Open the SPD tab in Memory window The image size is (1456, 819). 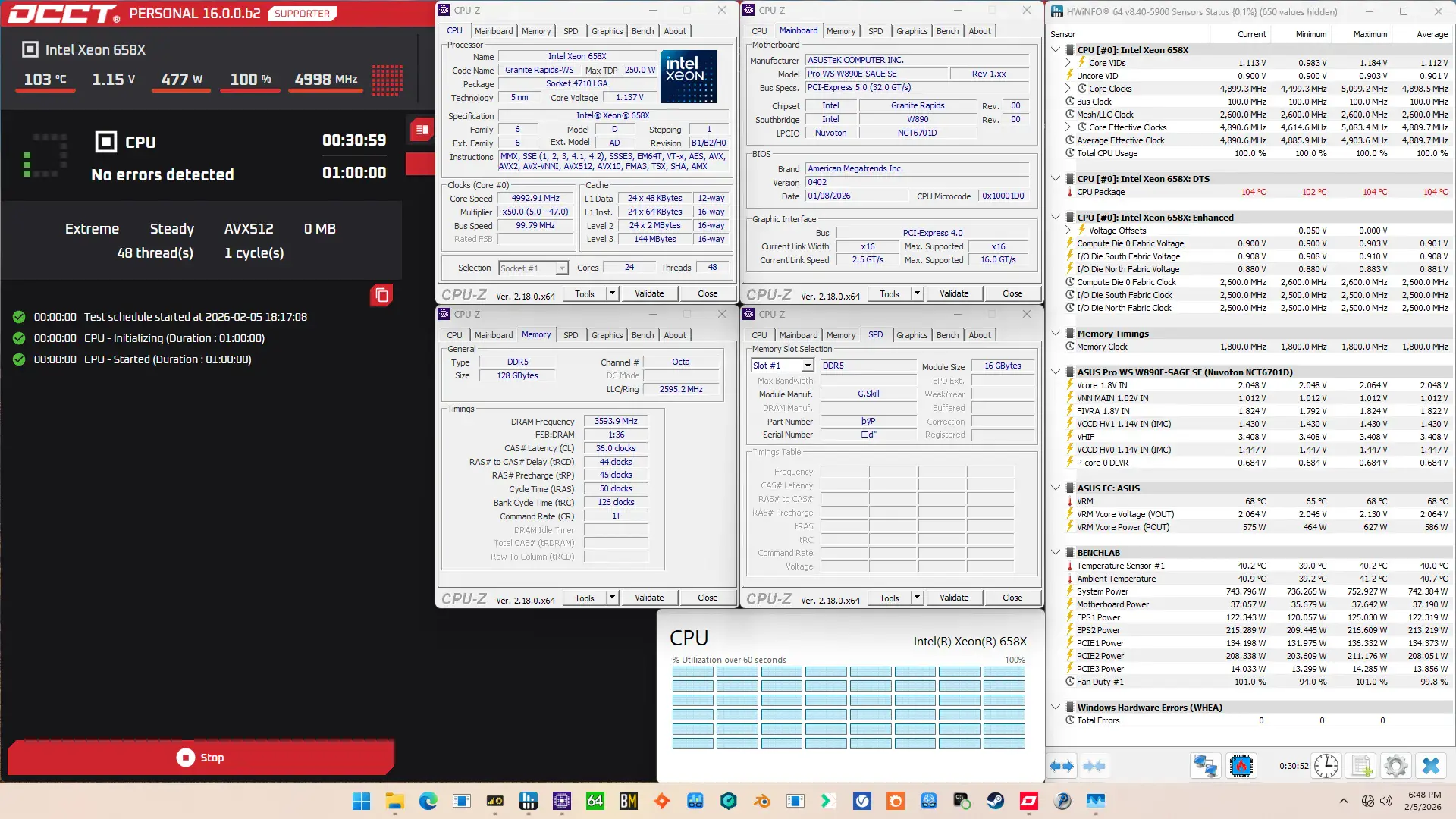pos(570,335)
